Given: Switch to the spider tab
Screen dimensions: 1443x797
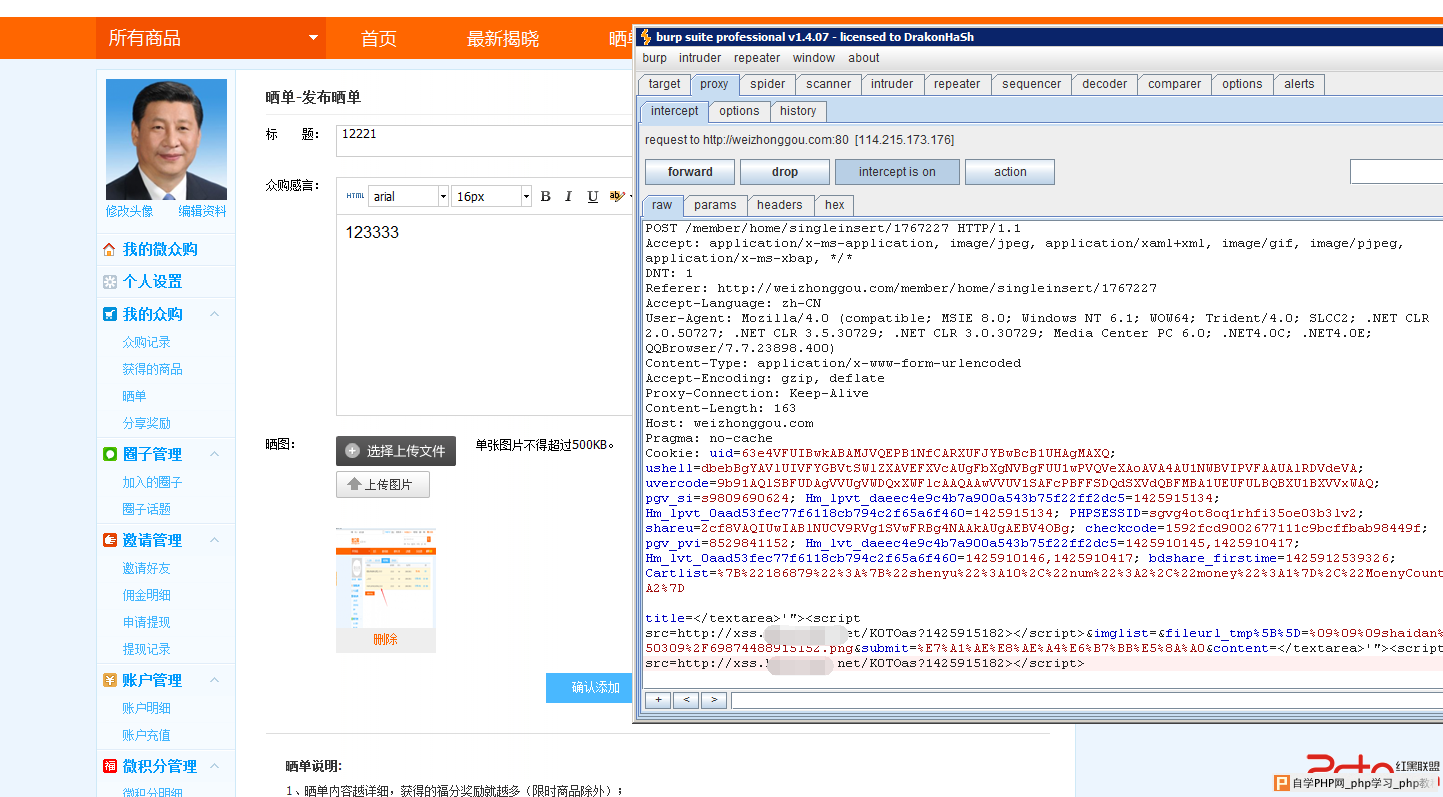Looking at the screenshot, I should [x=768, y=84].
